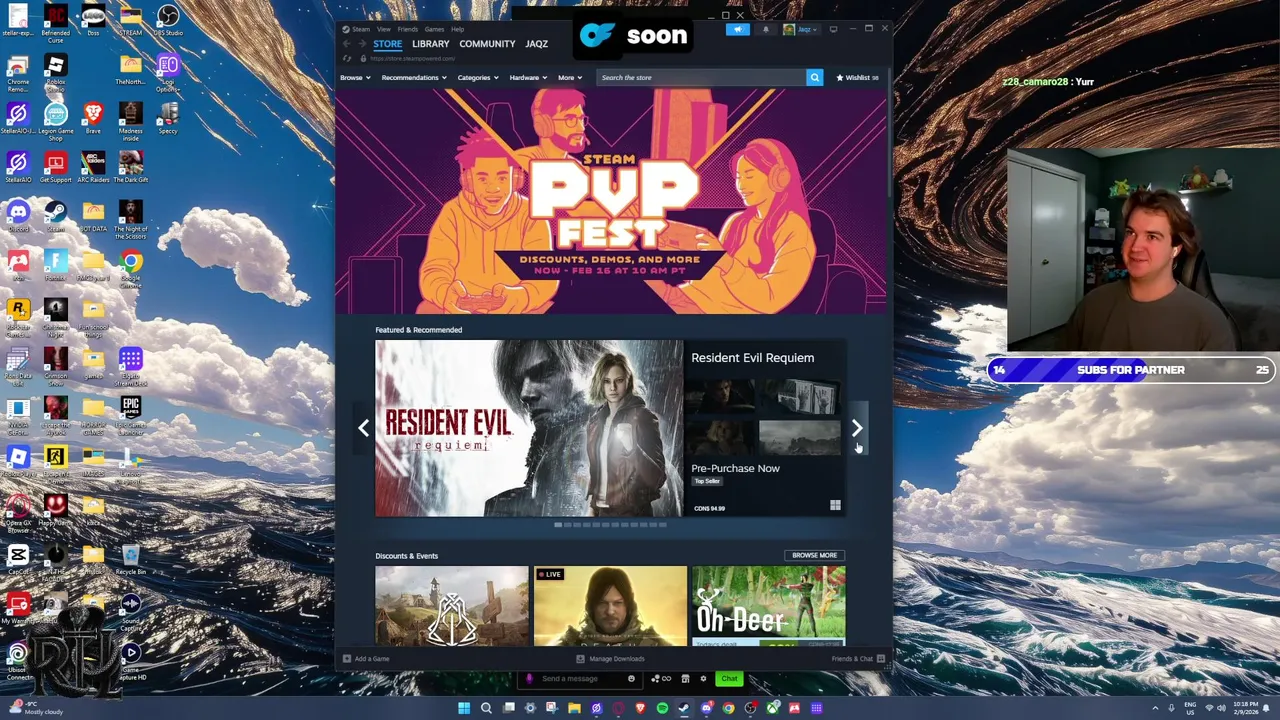The image size is (1280, 720).
Task: Show the next featured game carousel arrow
Action: point(857,428)
